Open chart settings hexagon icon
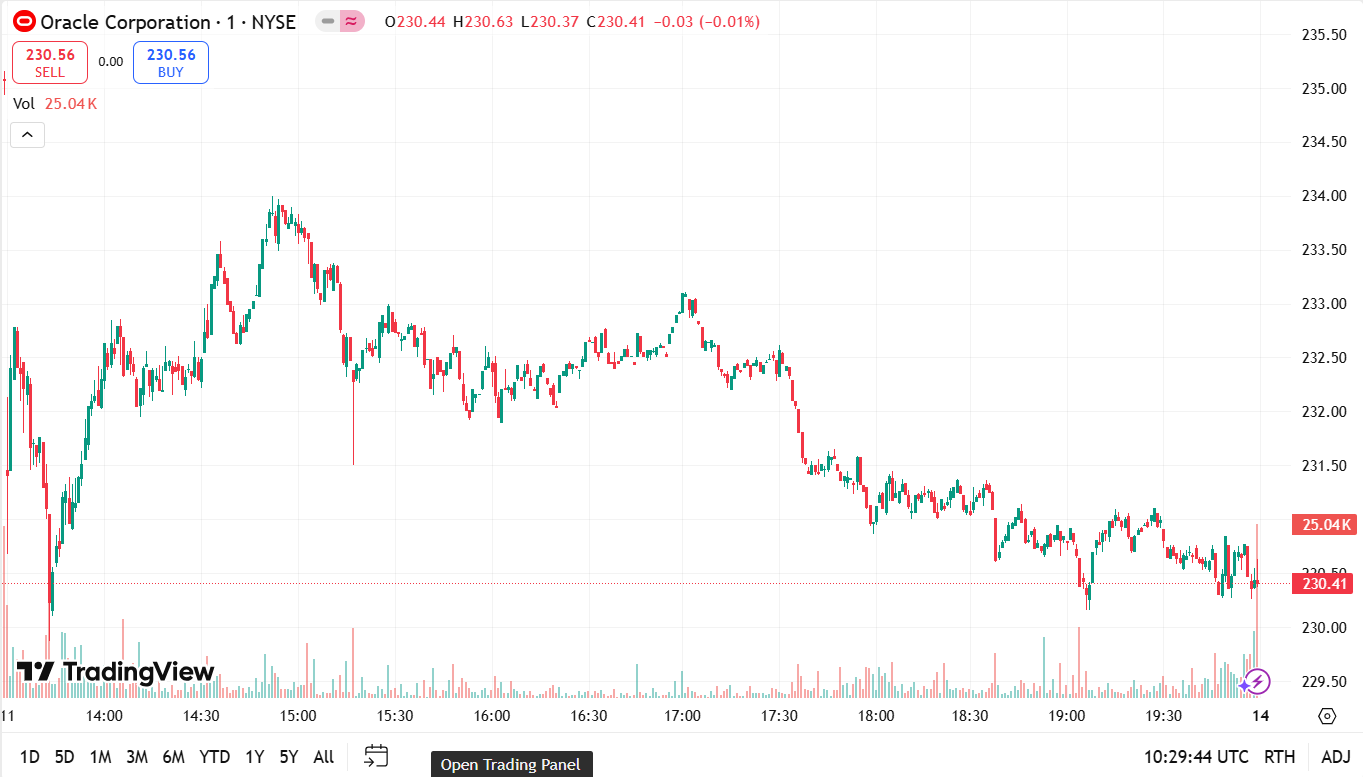The height and width of the screenshot is (777, 1363). coord(1327,716)
